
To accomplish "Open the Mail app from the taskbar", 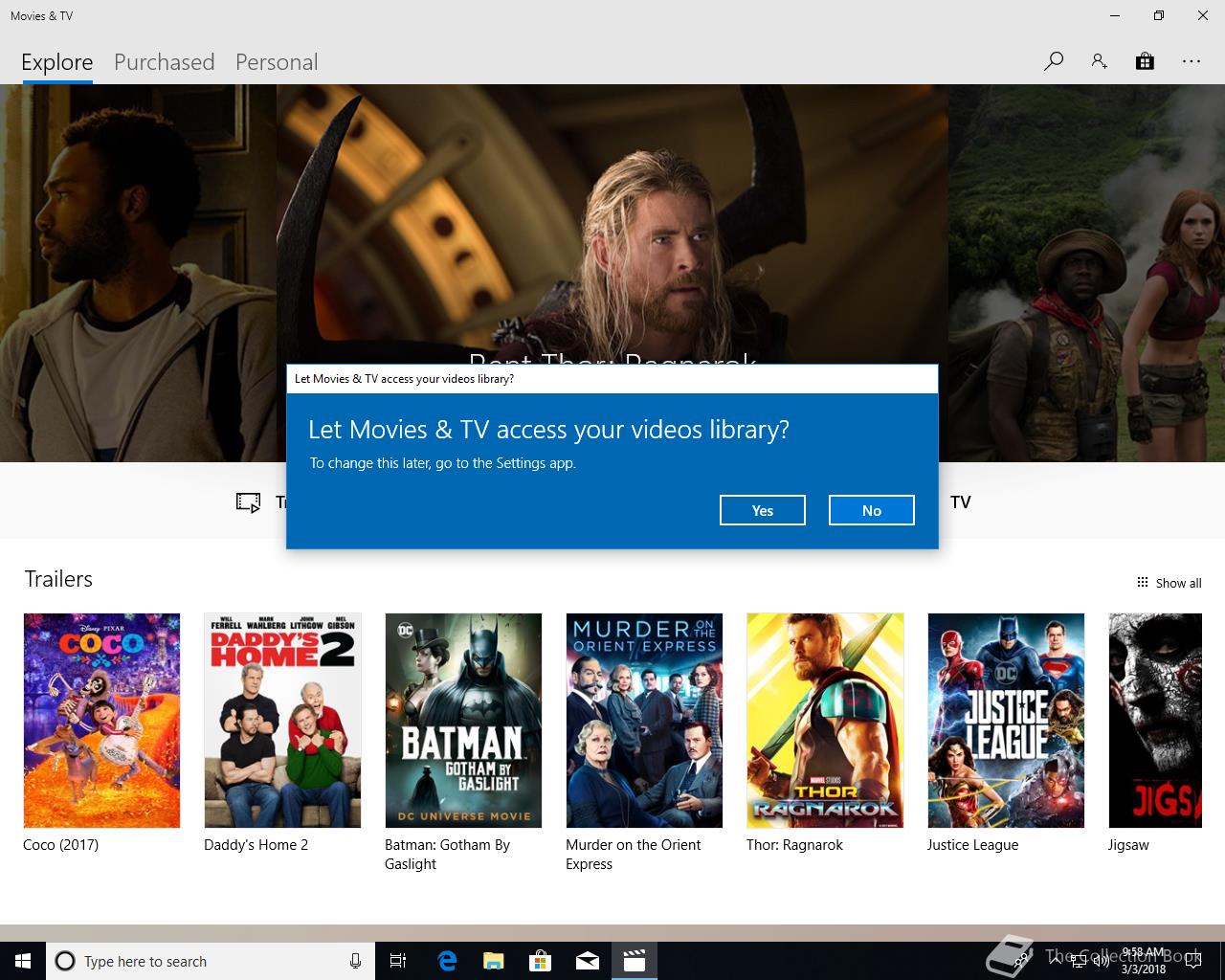I will click(x=588, y=961).
